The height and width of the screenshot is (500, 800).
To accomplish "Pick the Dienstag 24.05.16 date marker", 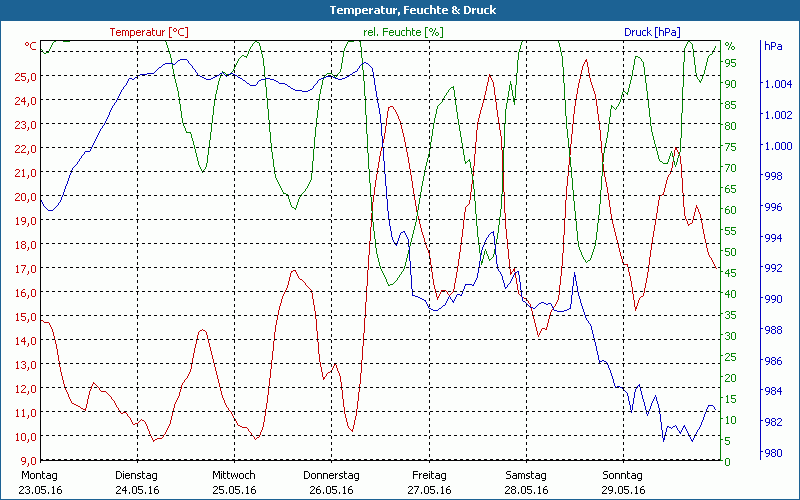I will 137,482.
